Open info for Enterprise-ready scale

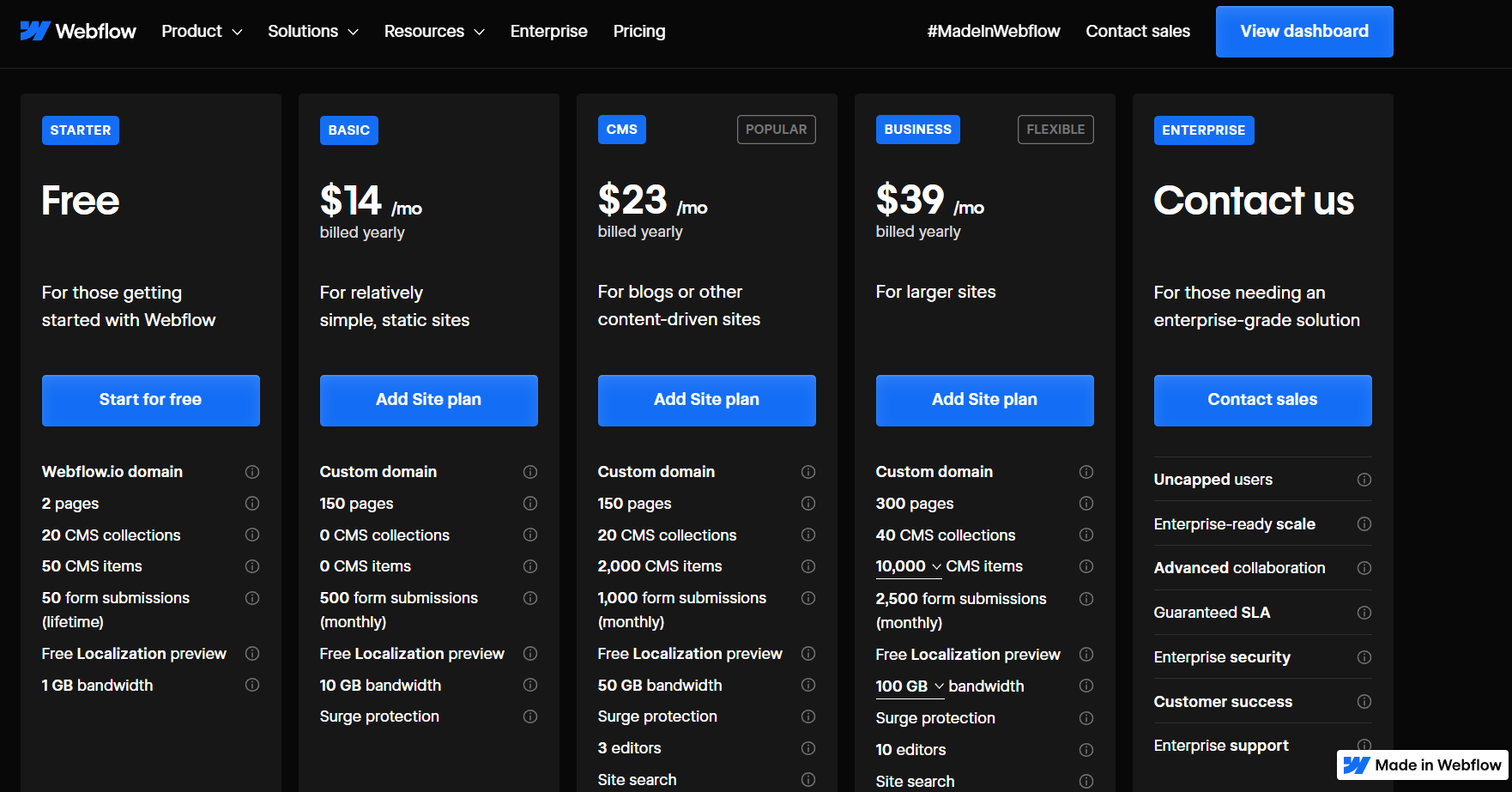[1364, 524]
